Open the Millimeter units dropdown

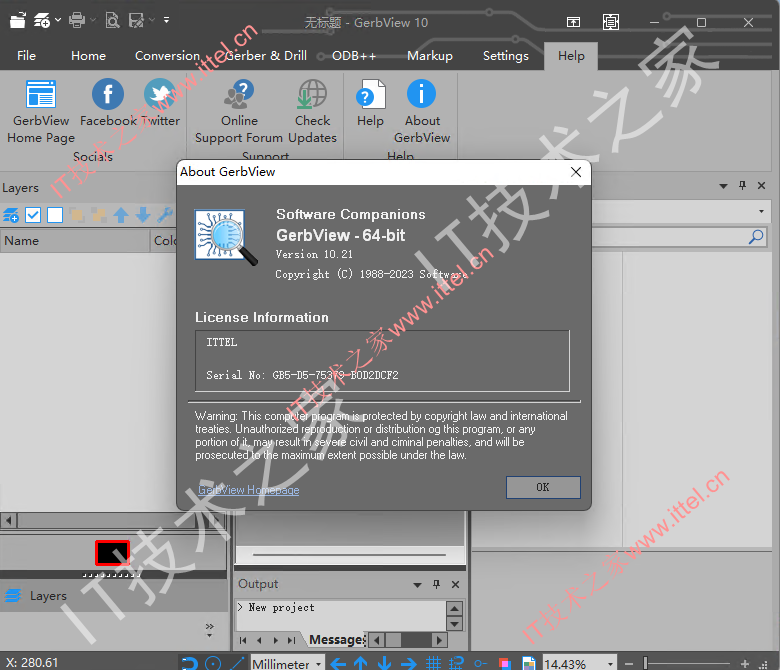click(x=318, y=664)
